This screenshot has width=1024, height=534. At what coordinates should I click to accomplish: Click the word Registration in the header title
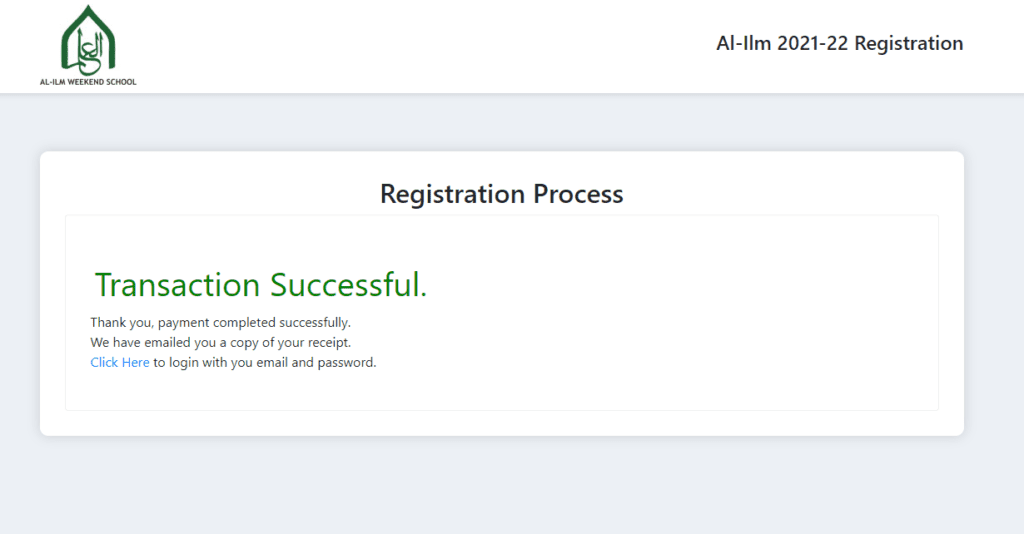(x=908, y=43)
